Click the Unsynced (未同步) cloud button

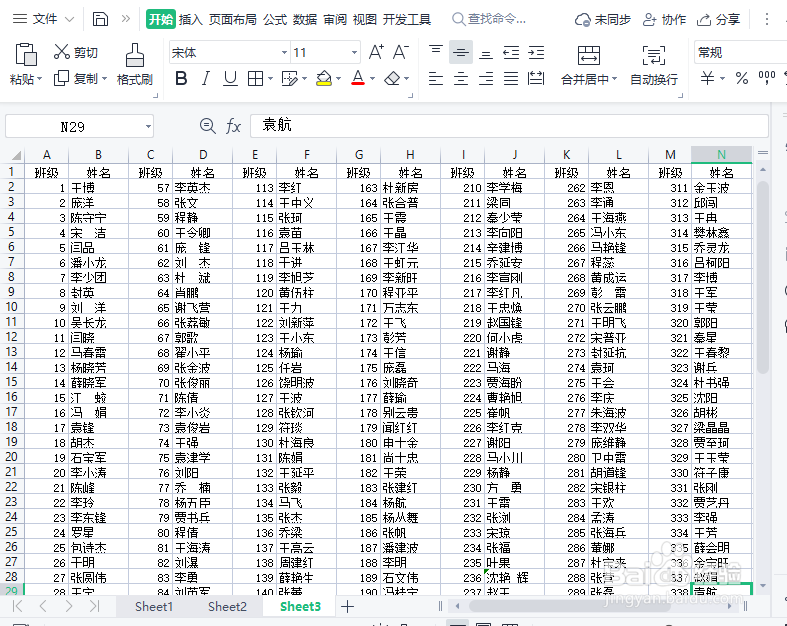click(x=603, y=20)
